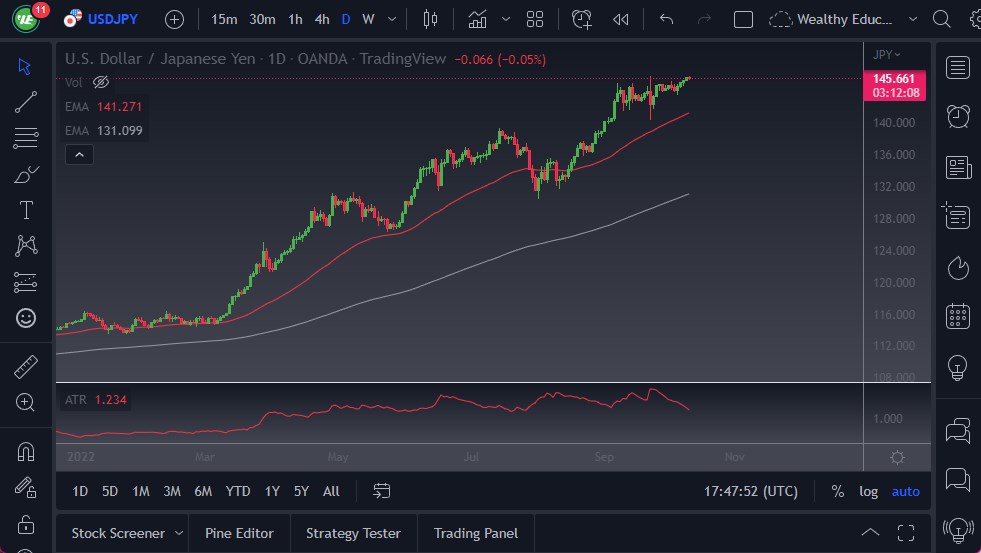Image resolution: width=981 pixels, height=553 pixels.
Task: Open the Strategy Tester tab
Action: coord(353,533)
